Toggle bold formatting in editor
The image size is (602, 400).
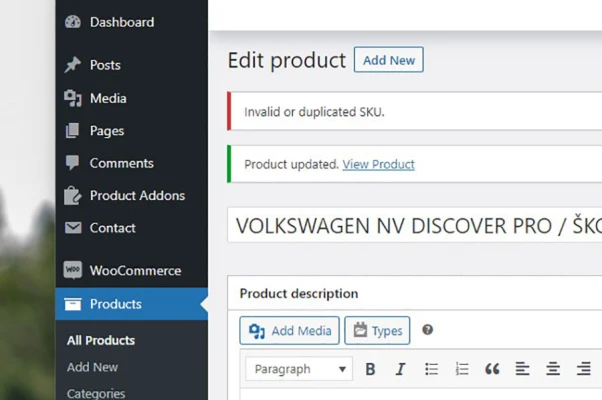[370, 369]
